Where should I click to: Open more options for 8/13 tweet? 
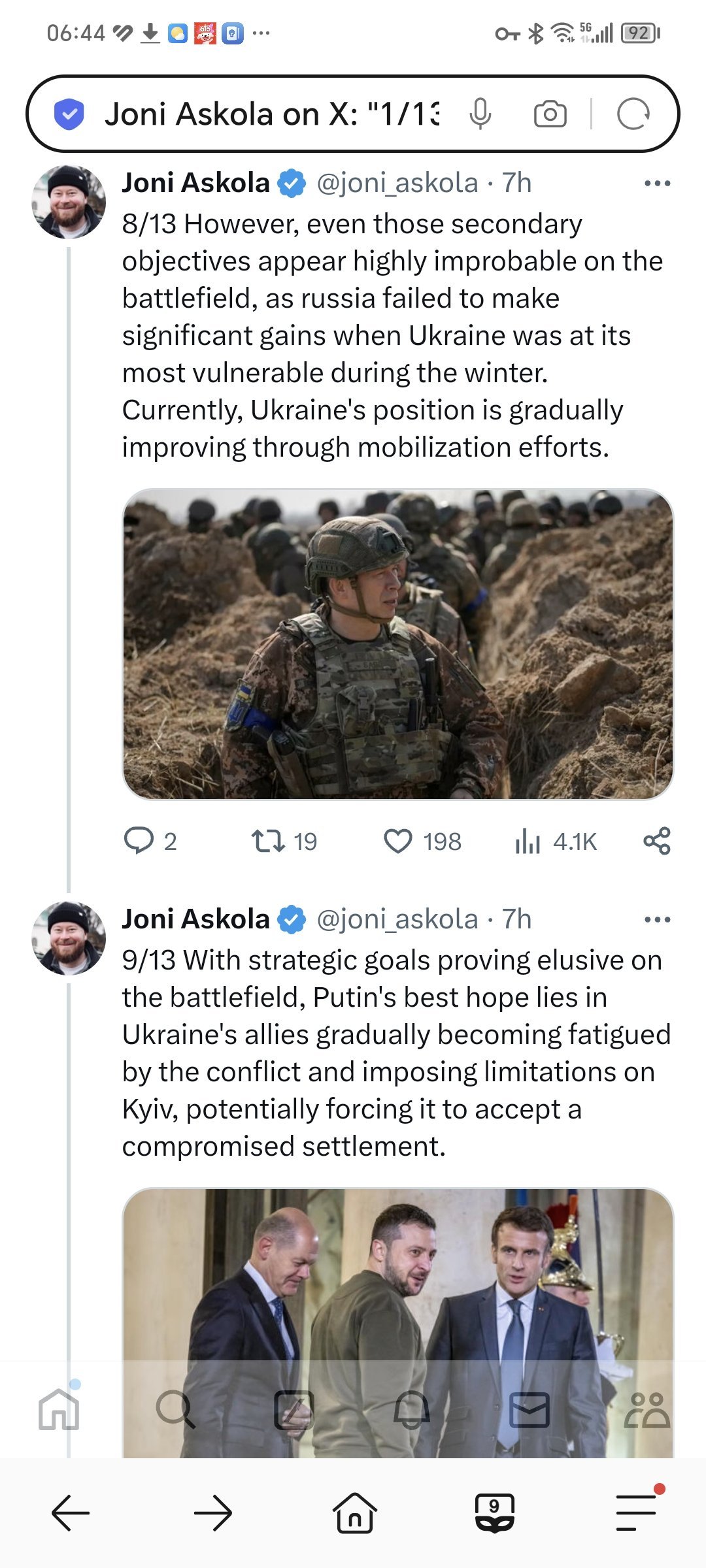(657, 184)
